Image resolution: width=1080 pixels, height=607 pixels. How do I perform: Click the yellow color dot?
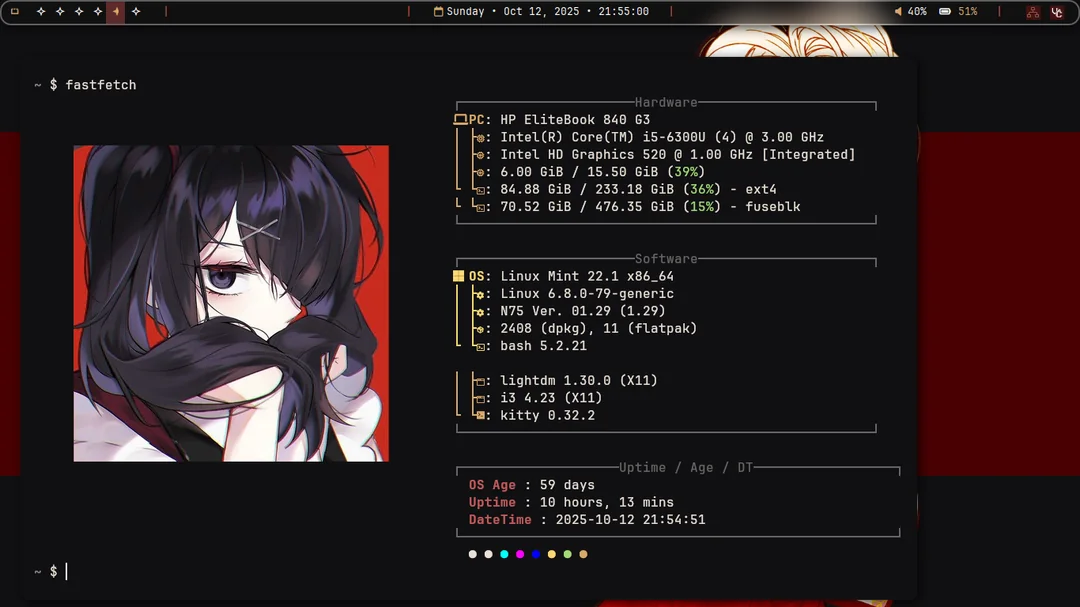tap(552, 554)
